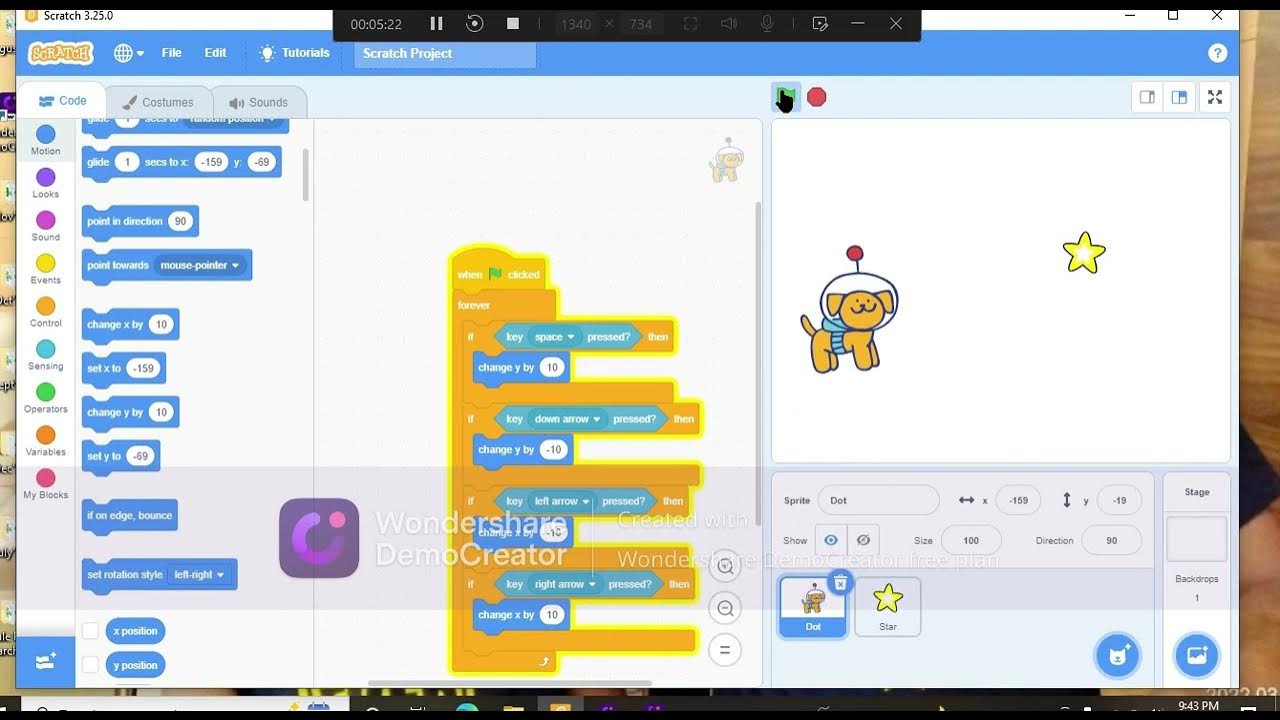
Task: Open Tutorials
Action: coord(294,53)
